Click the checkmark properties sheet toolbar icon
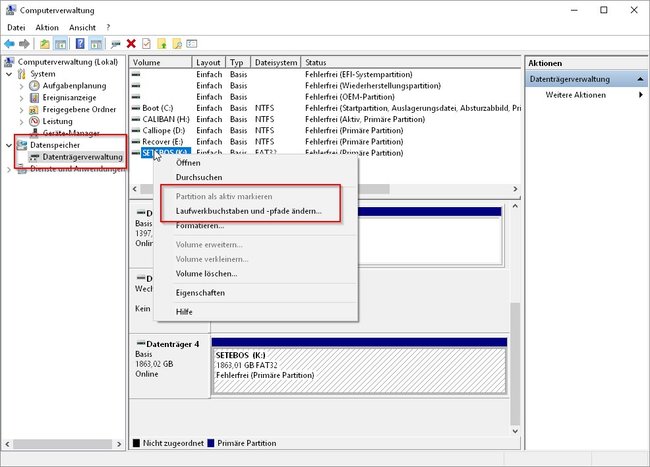Viewport: 650px width, 467px height. 146,44
